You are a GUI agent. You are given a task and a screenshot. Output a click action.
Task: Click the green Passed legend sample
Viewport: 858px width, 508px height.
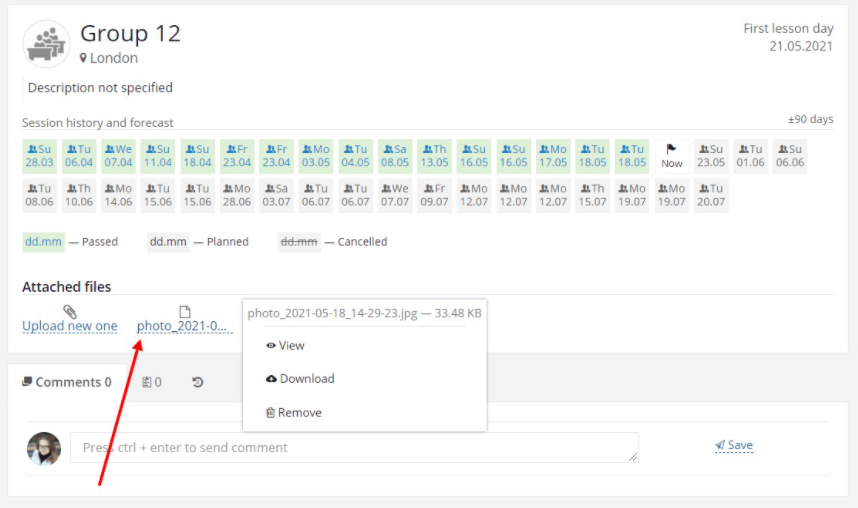coord(43,242)
